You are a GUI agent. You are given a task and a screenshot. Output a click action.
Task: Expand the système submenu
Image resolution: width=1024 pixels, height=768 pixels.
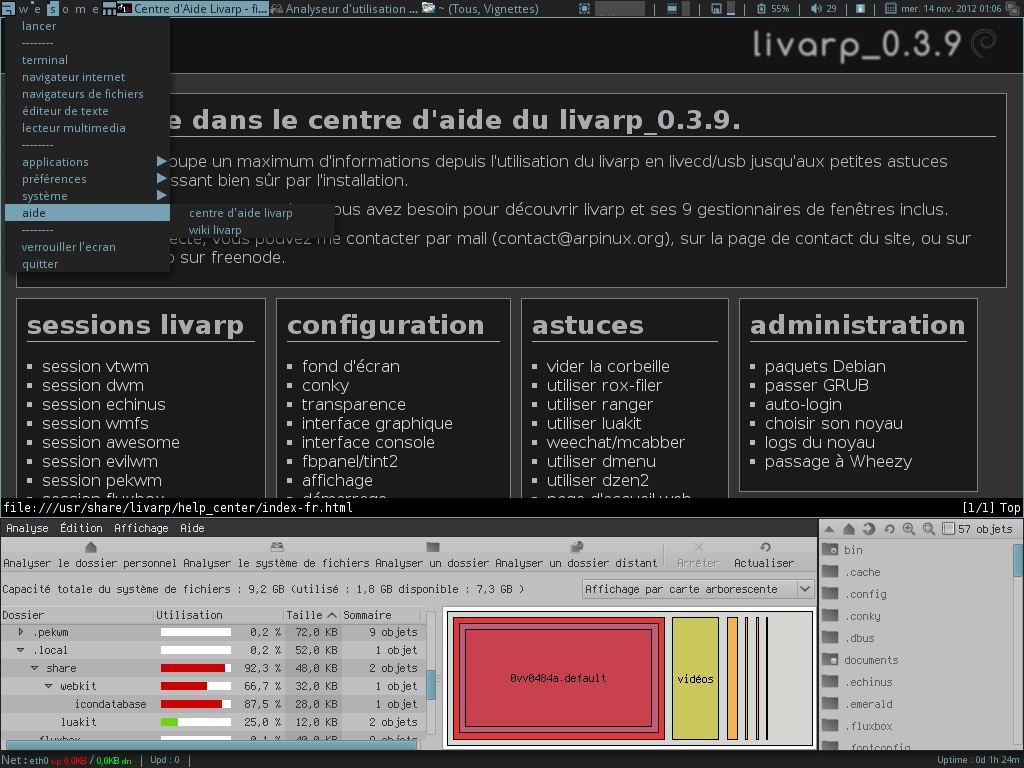click(x=87, y=196)
